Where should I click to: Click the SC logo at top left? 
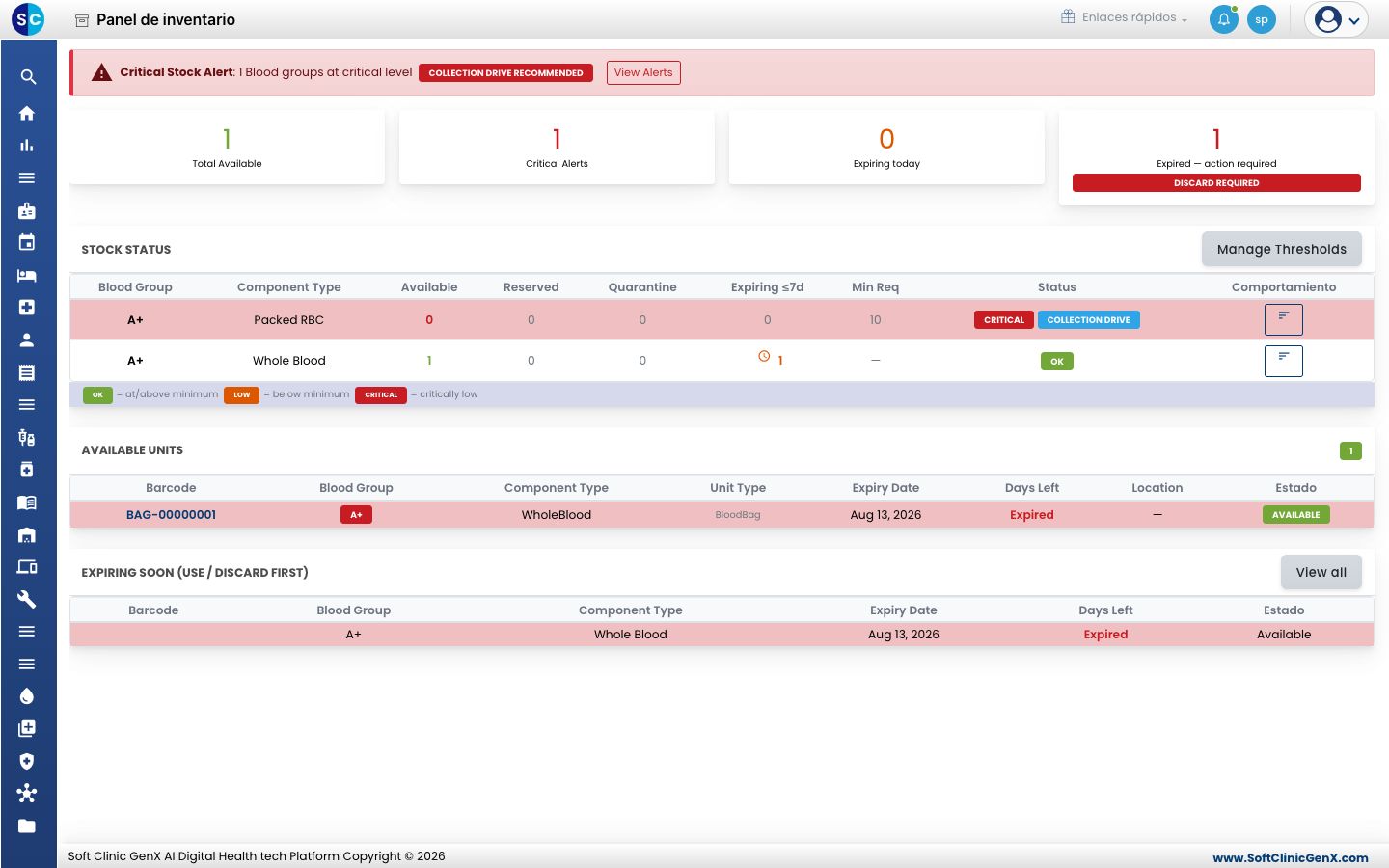coord(28,18)
